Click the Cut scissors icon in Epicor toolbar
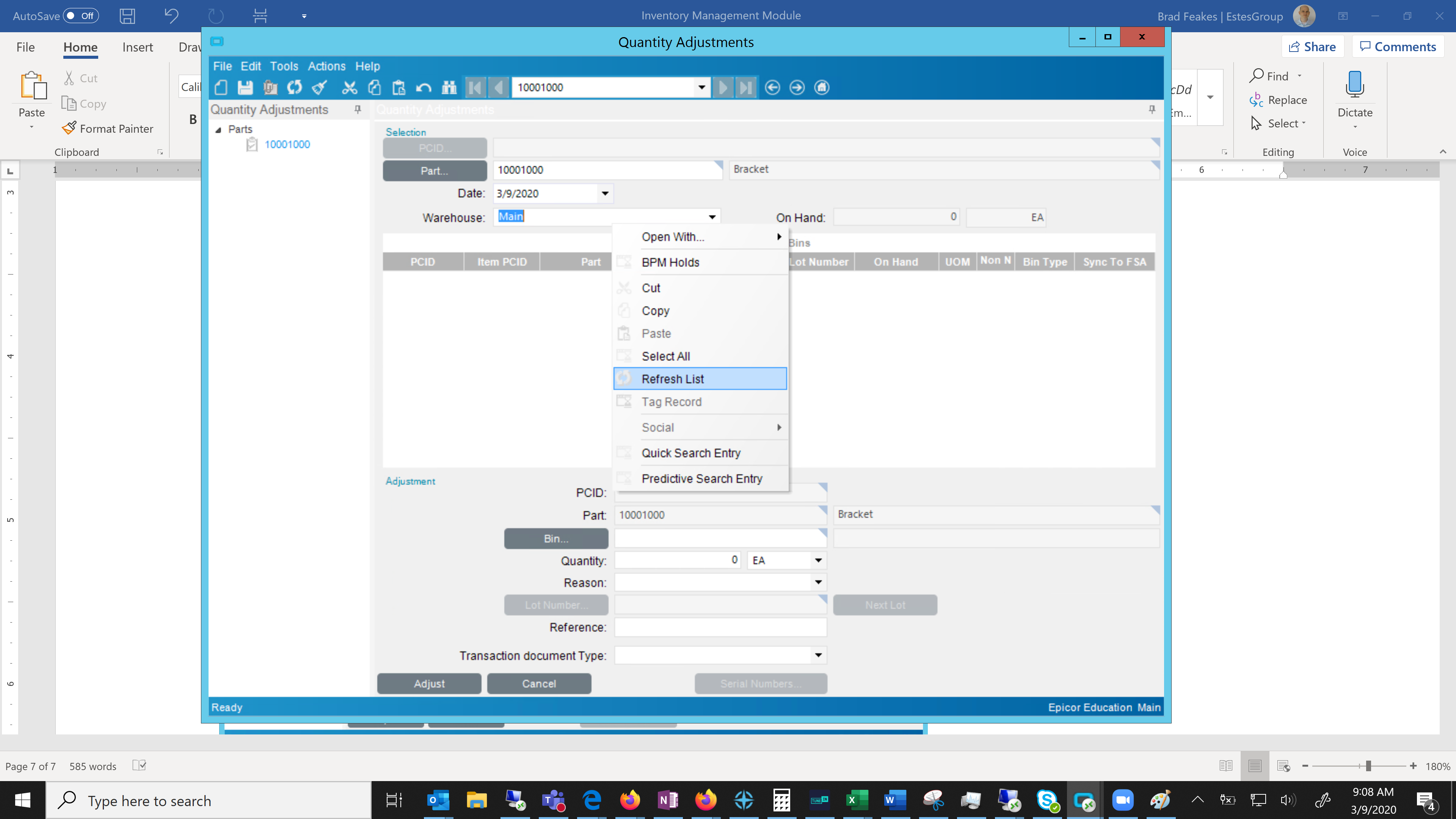1456x819 pixels. (350, 87)
